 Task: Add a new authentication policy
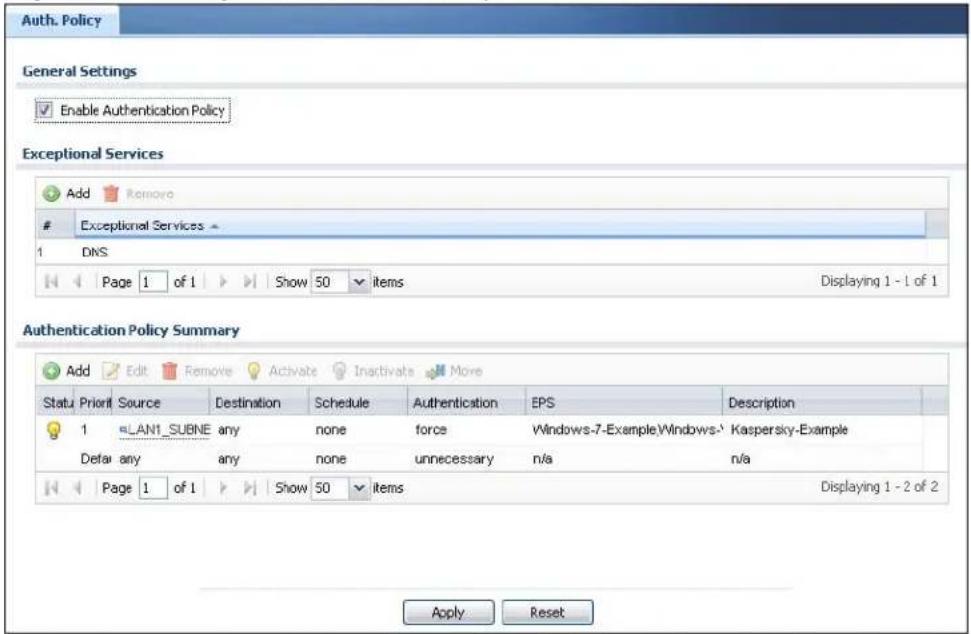pyautogui.click(x=67, y=371)
